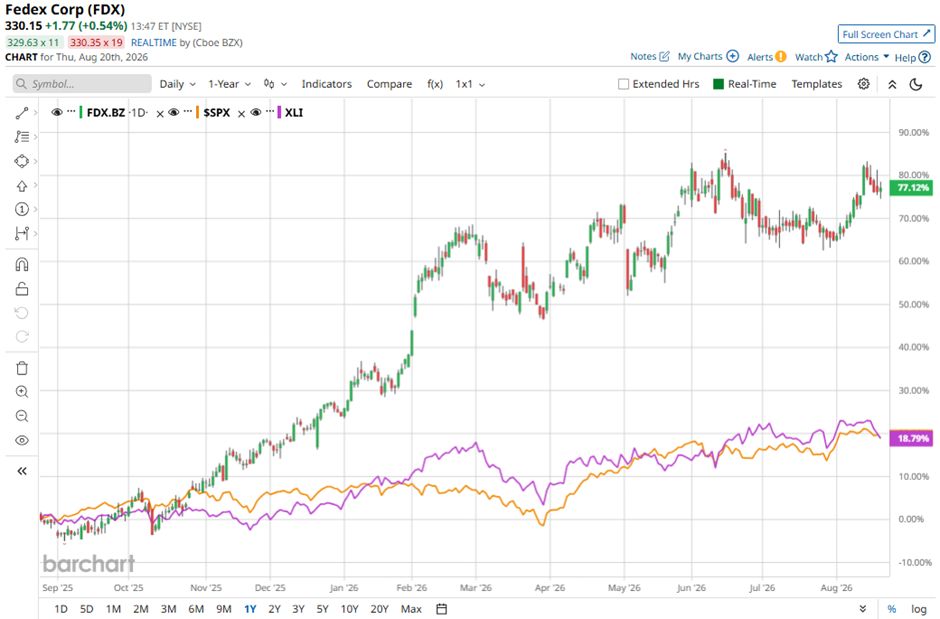
Task: Open the Indicators menu
Action: tap(327, 84)
